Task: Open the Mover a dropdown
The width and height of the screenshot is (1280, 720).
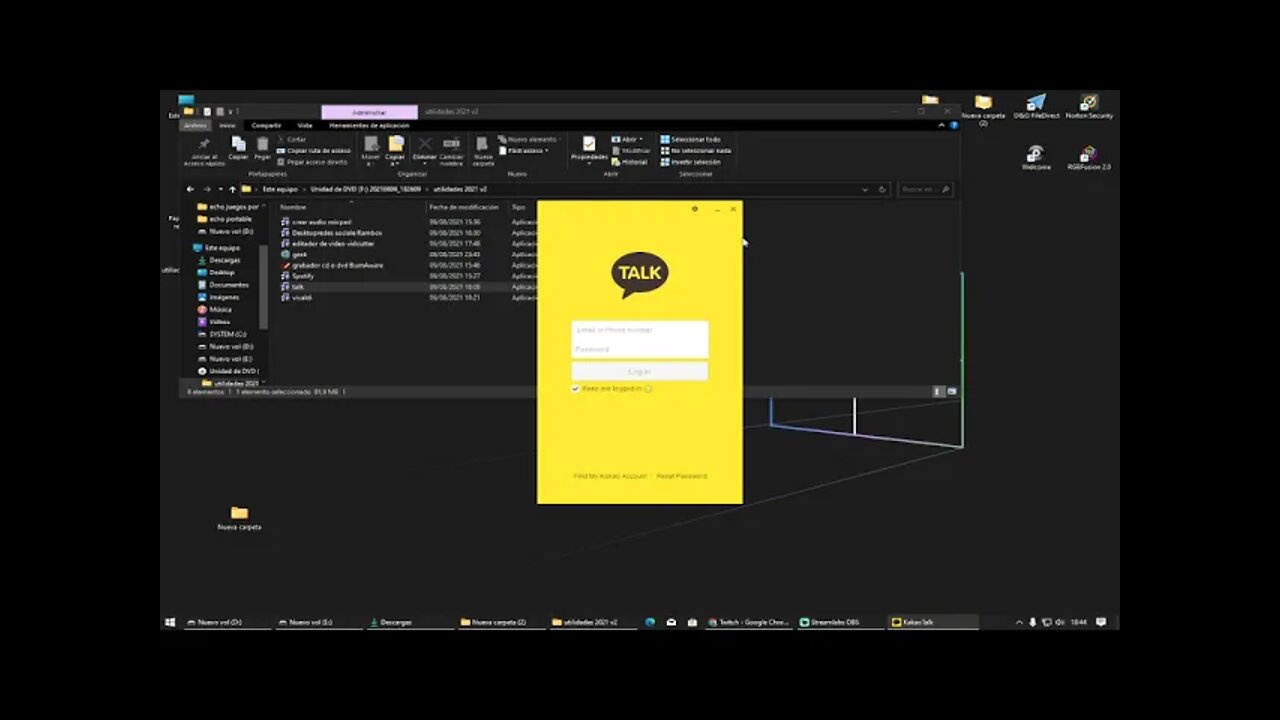Action: click(x=371, y=150)
